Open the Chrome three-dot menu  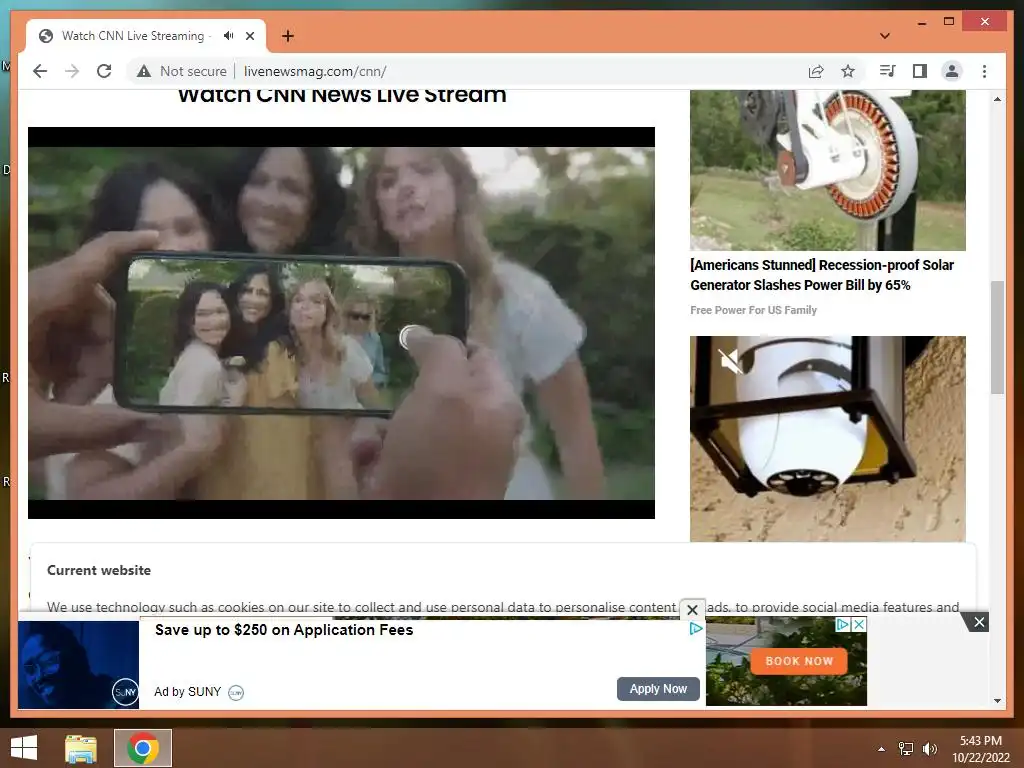[984, 71]
